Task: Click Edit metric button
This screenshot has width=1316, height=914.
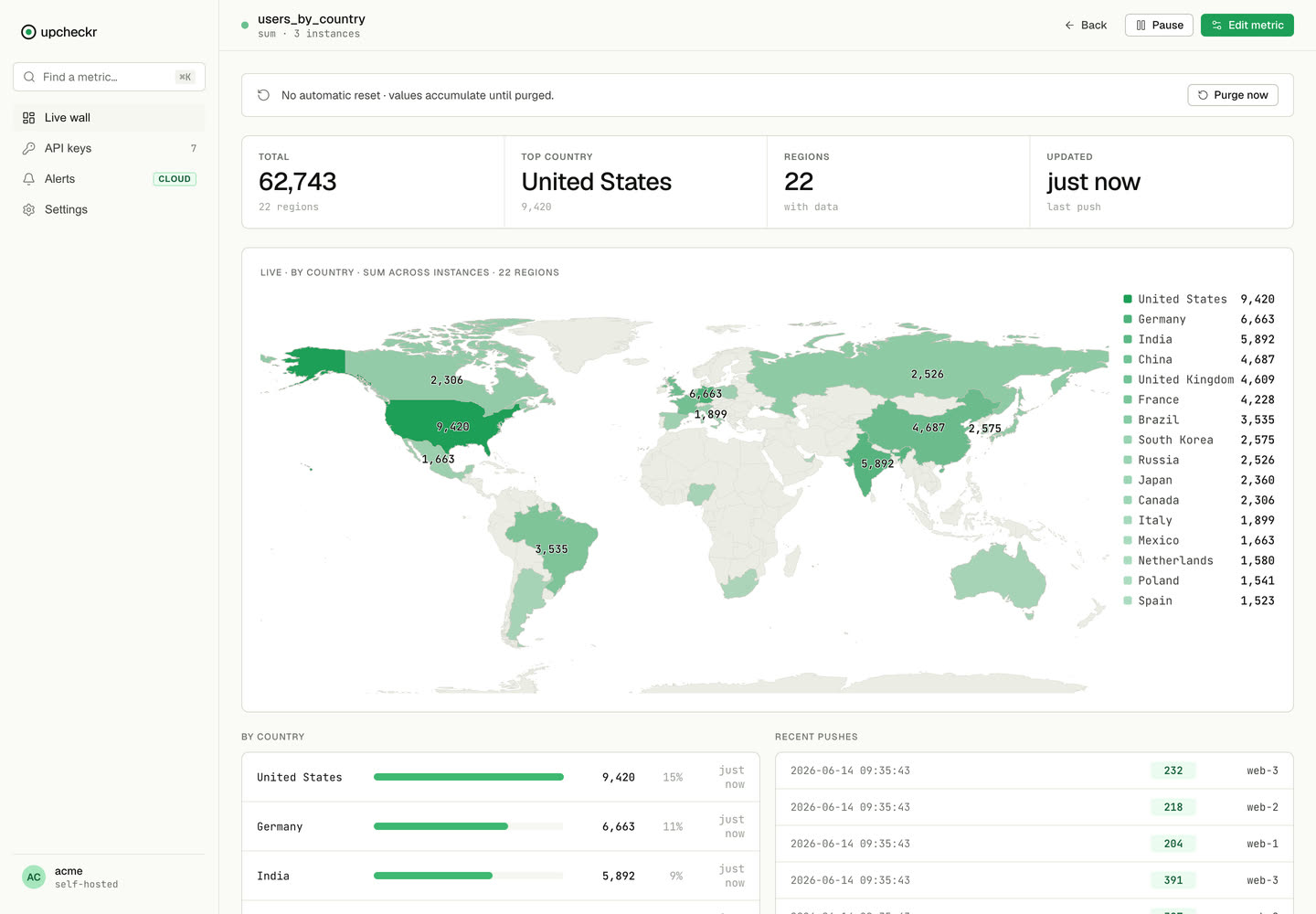Action: click(1247, 26)
